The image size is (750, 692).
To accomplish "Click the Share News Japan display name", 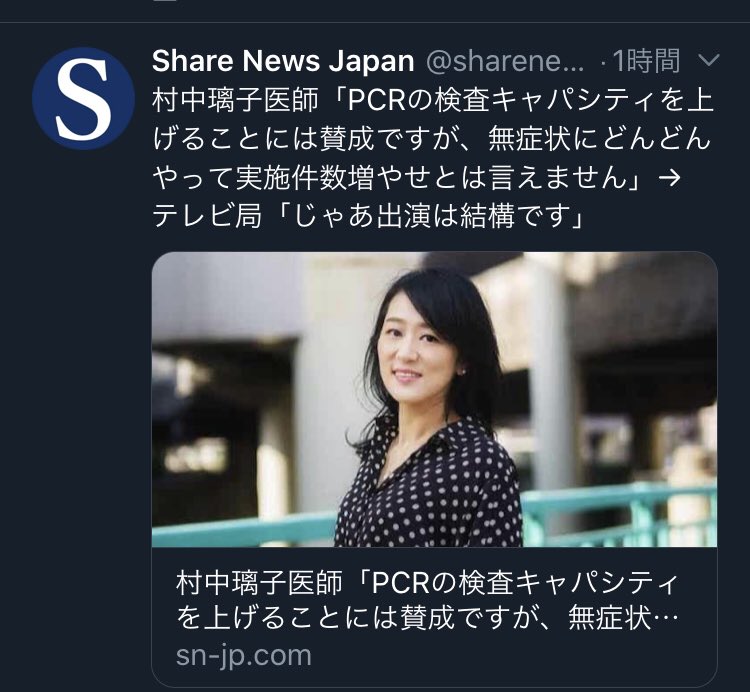I will (x=283, y=61).
